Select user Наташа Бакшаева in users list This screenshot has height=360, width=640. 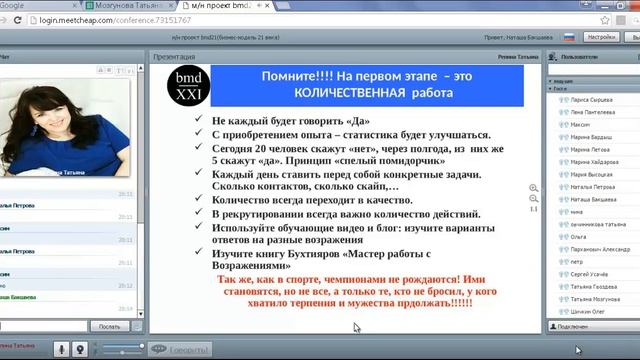593,199
